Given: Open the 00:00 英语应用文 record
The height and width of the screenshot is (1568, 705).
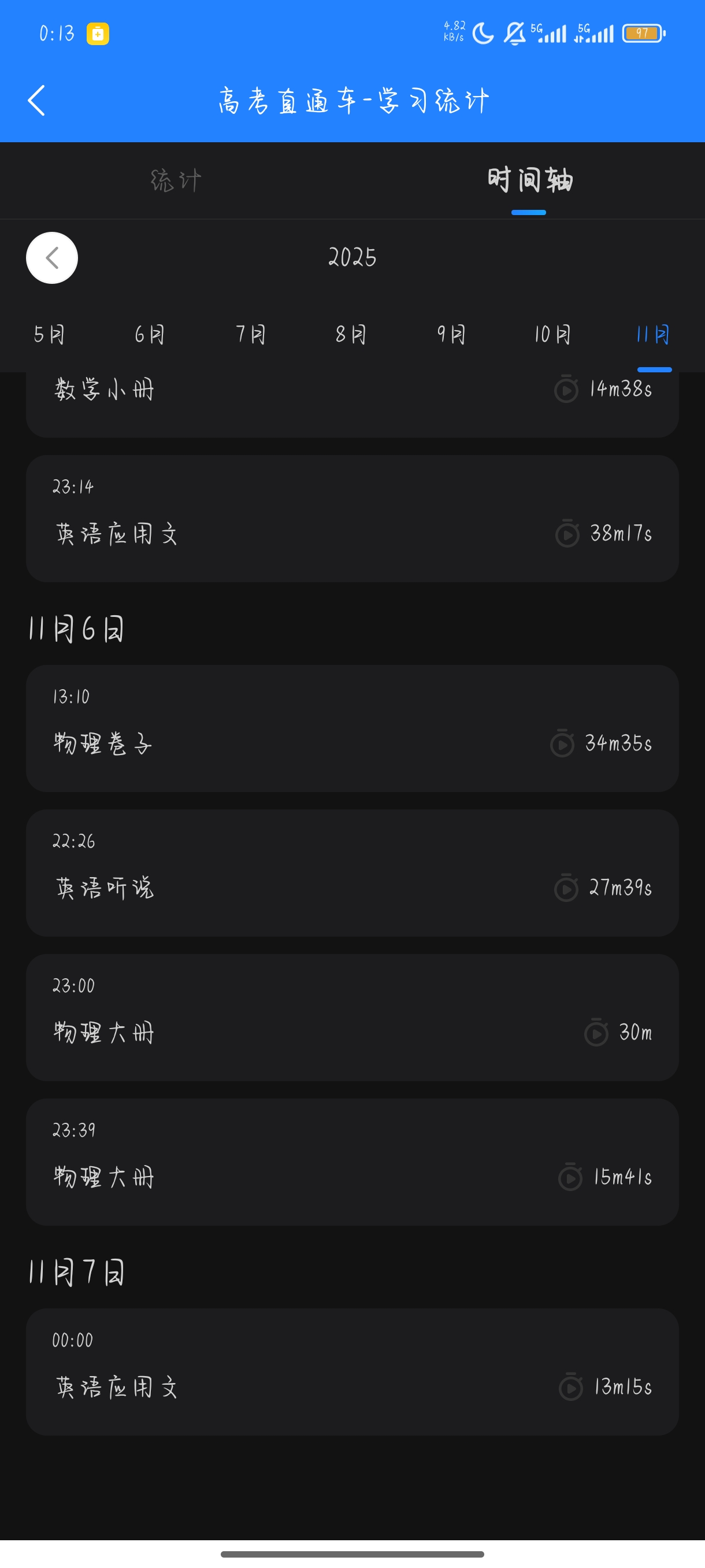Looking at the screenshot, I should click(352, 1372).
